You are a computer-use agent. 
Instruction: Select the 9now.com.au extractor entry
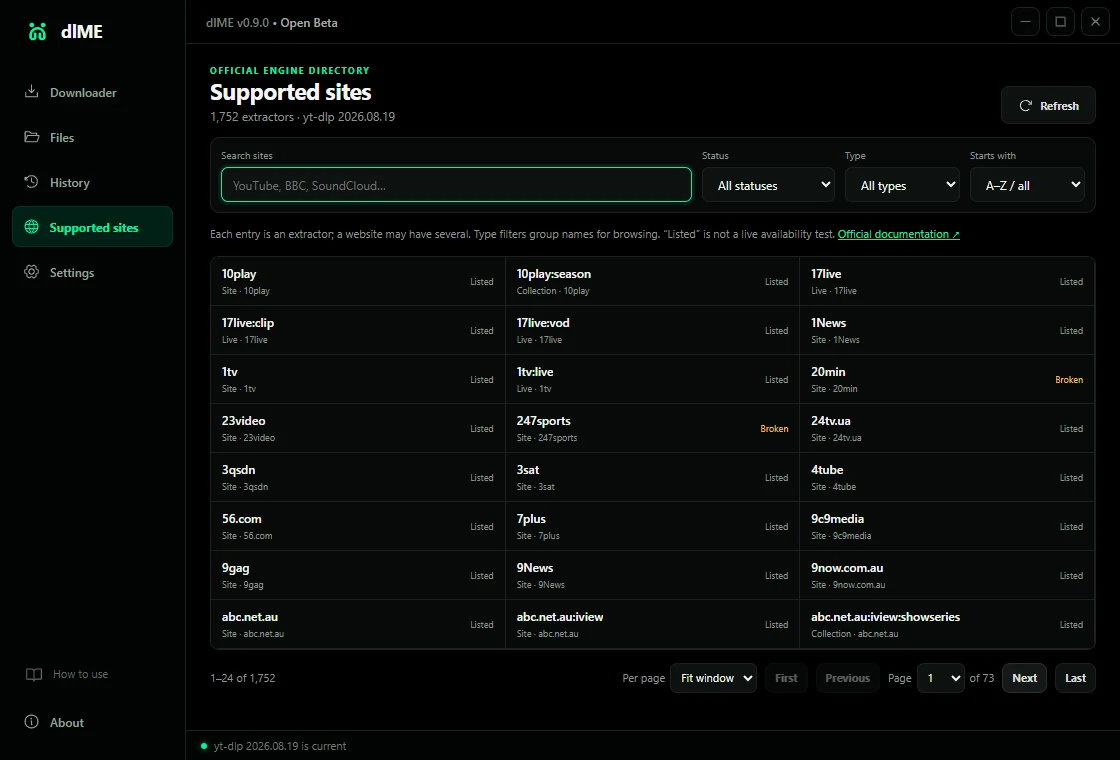click(x=947, y=575)
